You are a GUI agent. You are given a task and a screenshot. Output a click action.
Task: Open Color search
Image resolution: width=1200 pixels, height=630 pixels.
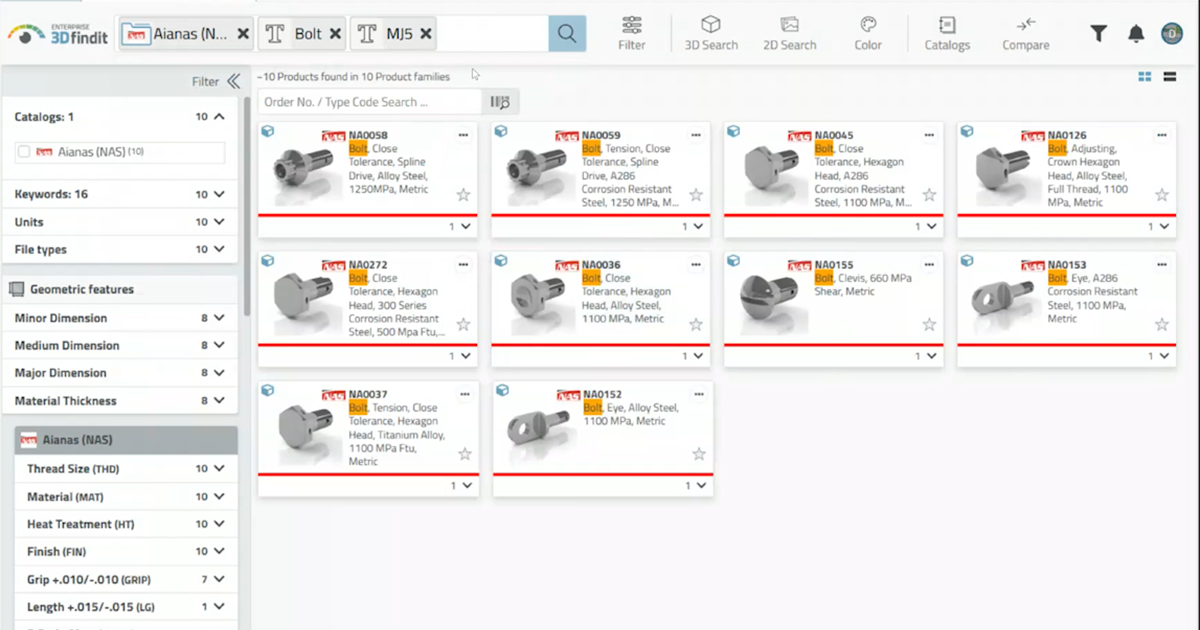coord(868,33)
